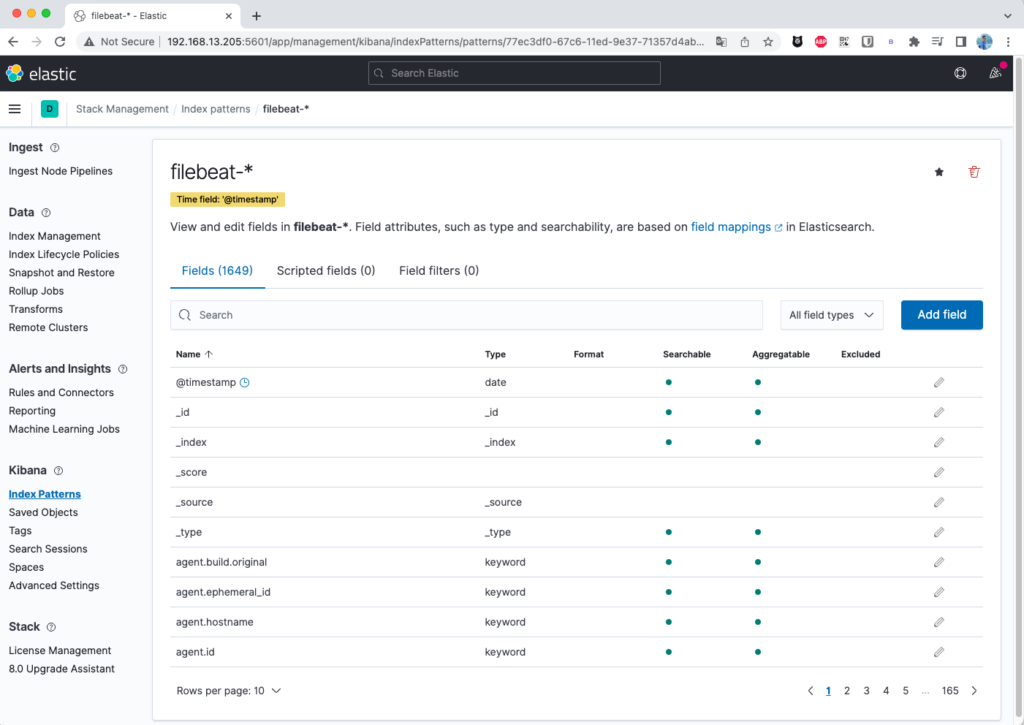Edit the _source field pencil

coord(938,502)
